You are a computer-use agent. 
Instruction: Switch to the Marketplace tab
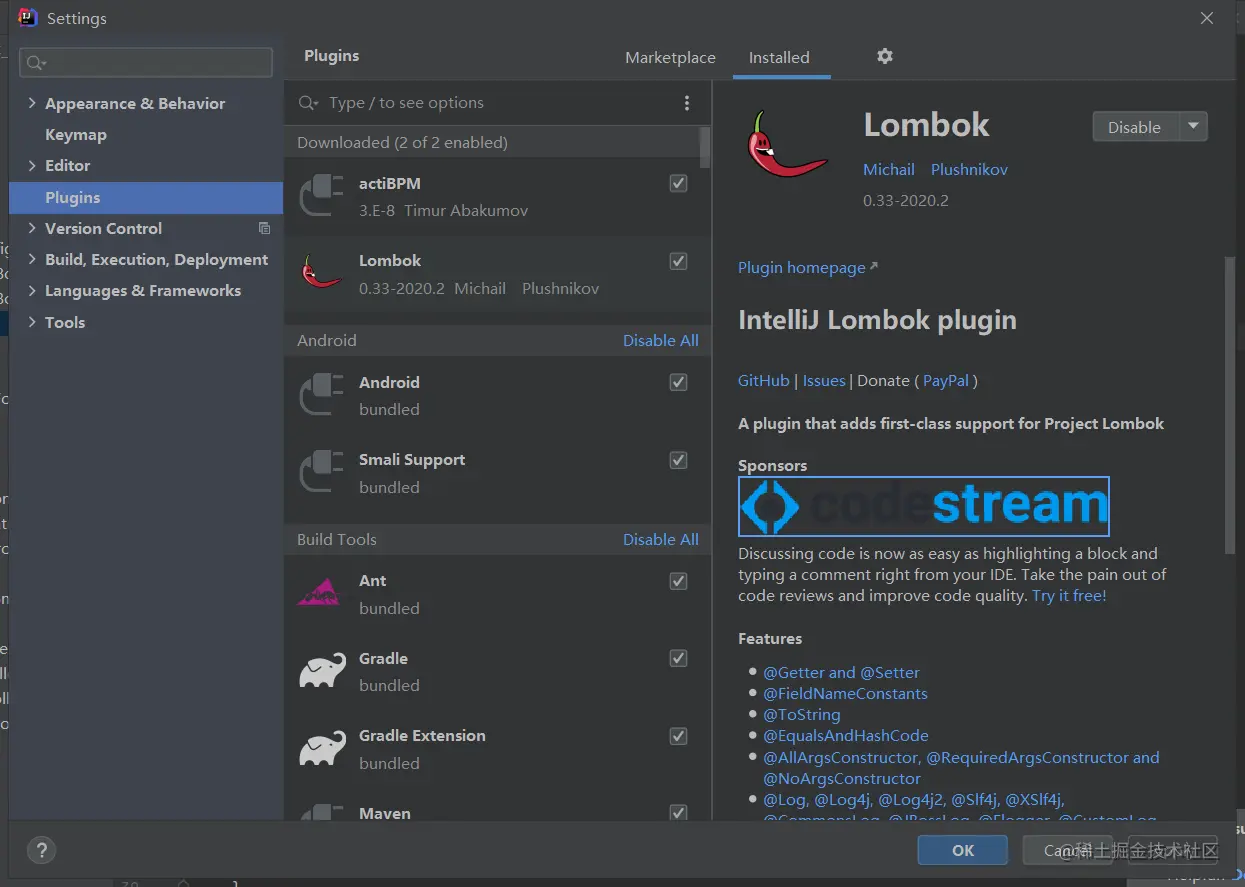[670, 58]
